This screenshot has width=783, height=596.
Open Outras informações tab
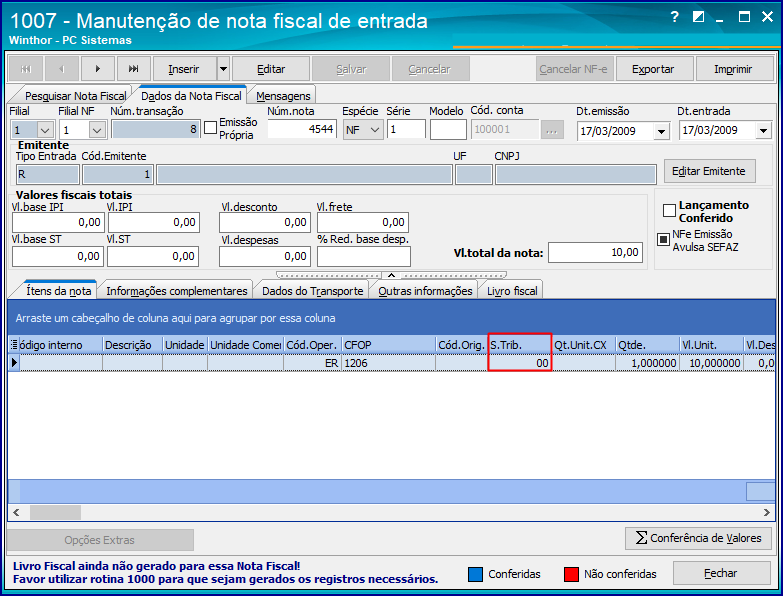point(425,291)
